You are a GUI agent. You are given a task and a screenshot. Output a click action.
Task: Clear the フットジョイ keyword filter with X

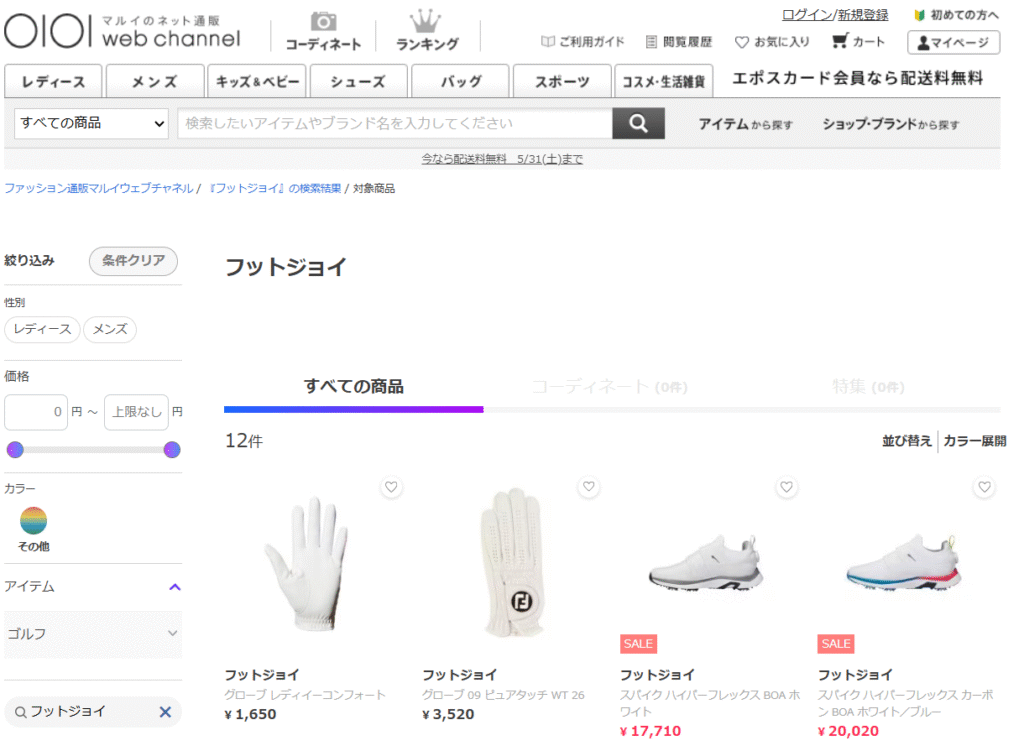coord(165,712)
